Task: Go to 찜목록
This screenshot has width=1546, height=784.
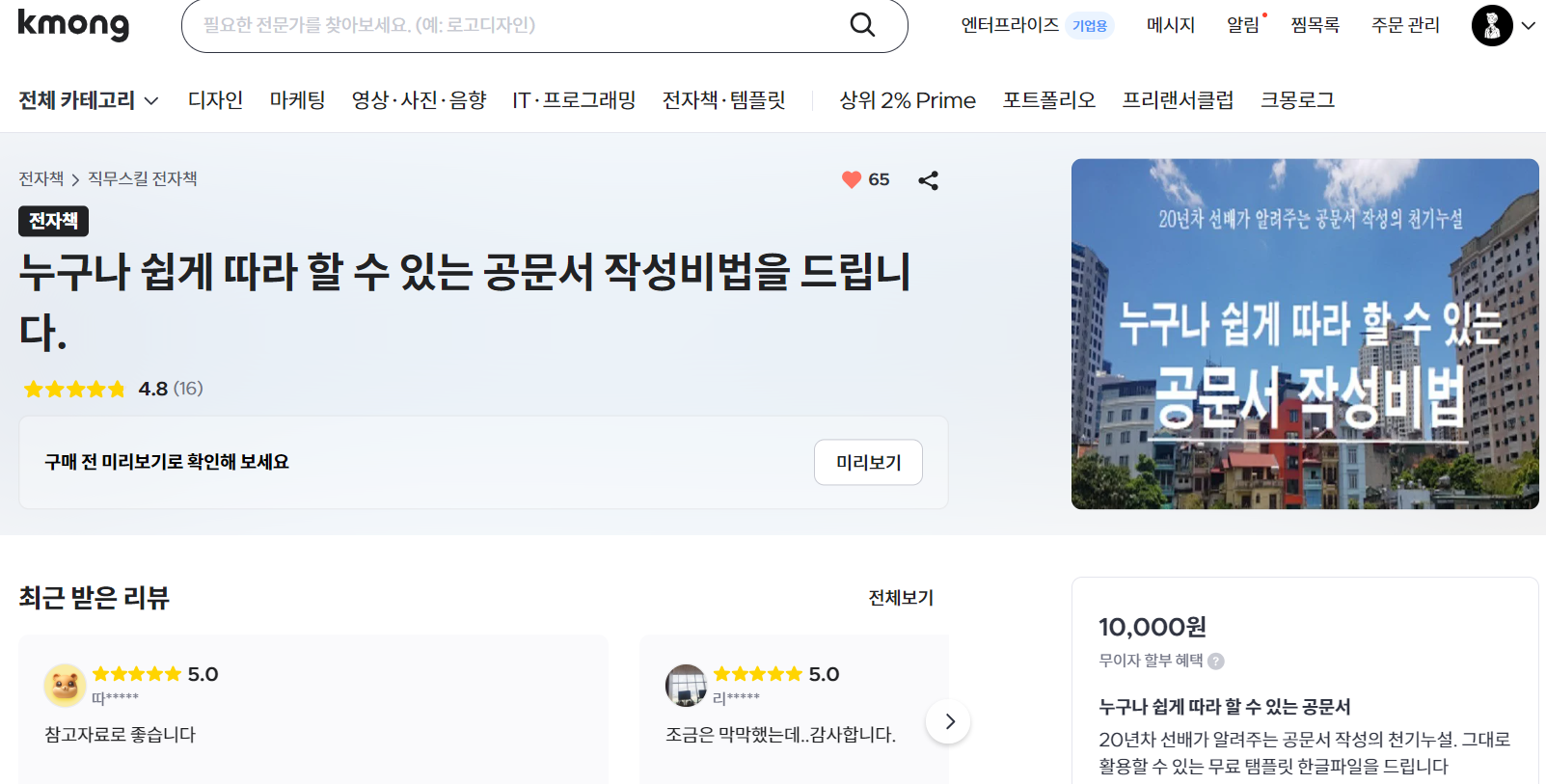Action: point(1315,25)
